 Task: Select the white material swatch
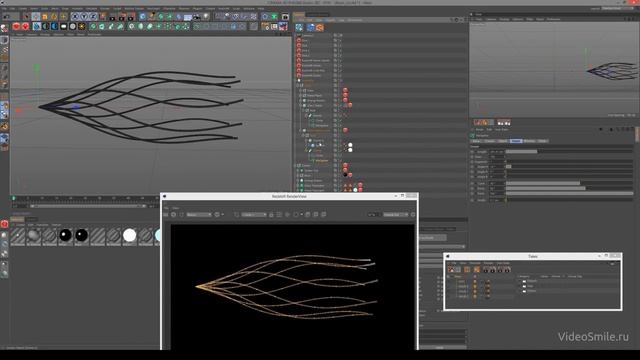pos(129,236)
